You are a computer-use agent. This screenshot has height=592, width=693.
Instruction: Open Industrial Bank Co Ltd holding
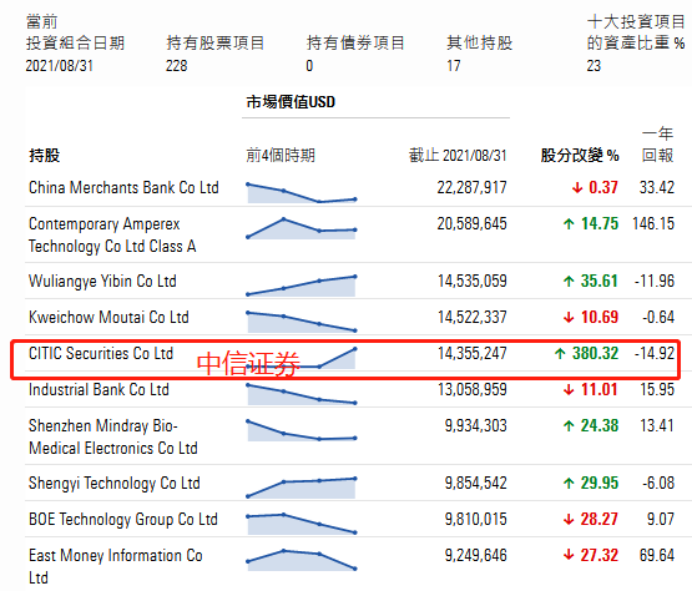[99, 390]
